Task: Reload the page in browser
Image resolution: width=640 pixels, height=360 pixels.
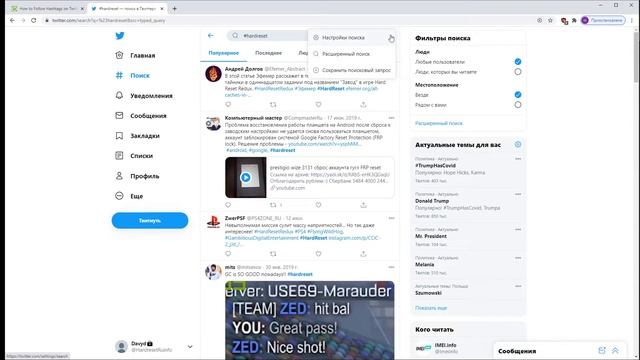Action: click(x=33, y=20)
